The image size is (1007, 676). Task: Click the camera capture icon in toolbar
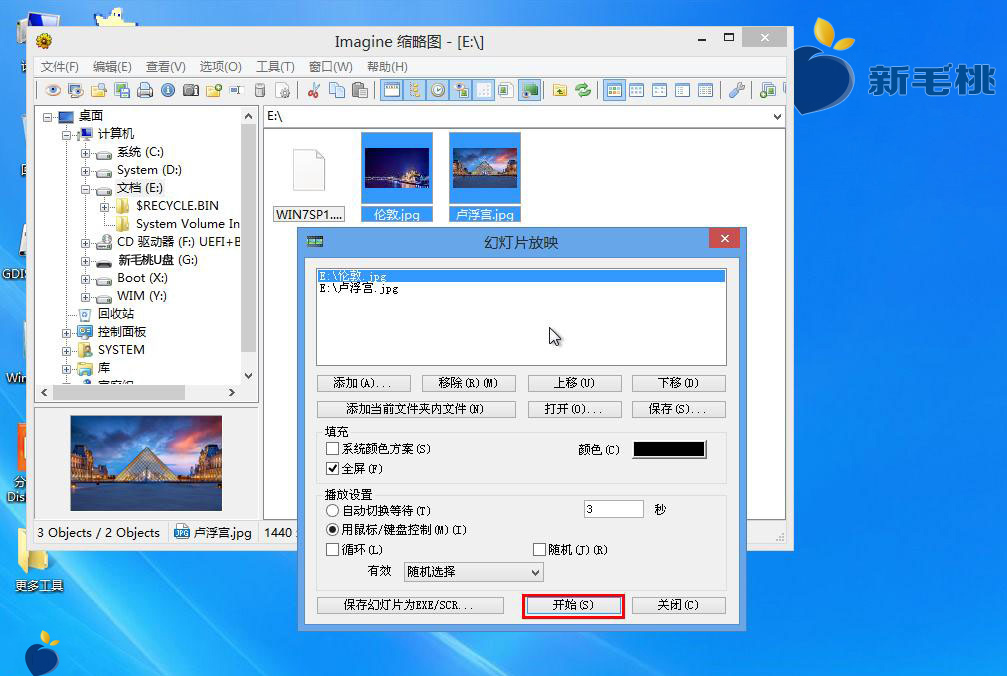(191, 91)
